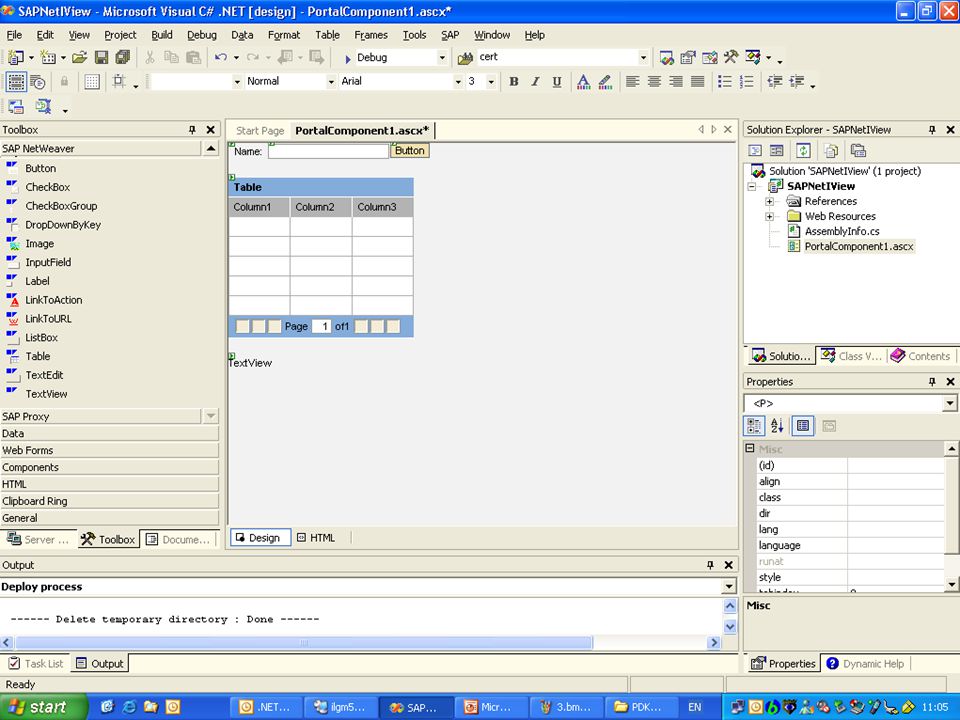
Task: Switch to HTML view tab
Action: pos(316,538)
